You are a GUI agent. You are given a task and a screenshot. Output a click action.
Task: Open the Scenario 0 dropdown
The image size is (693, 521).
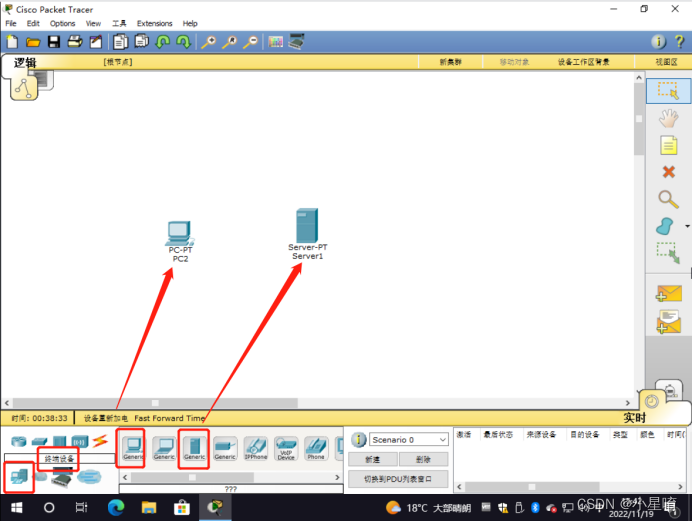coord(409,440)
